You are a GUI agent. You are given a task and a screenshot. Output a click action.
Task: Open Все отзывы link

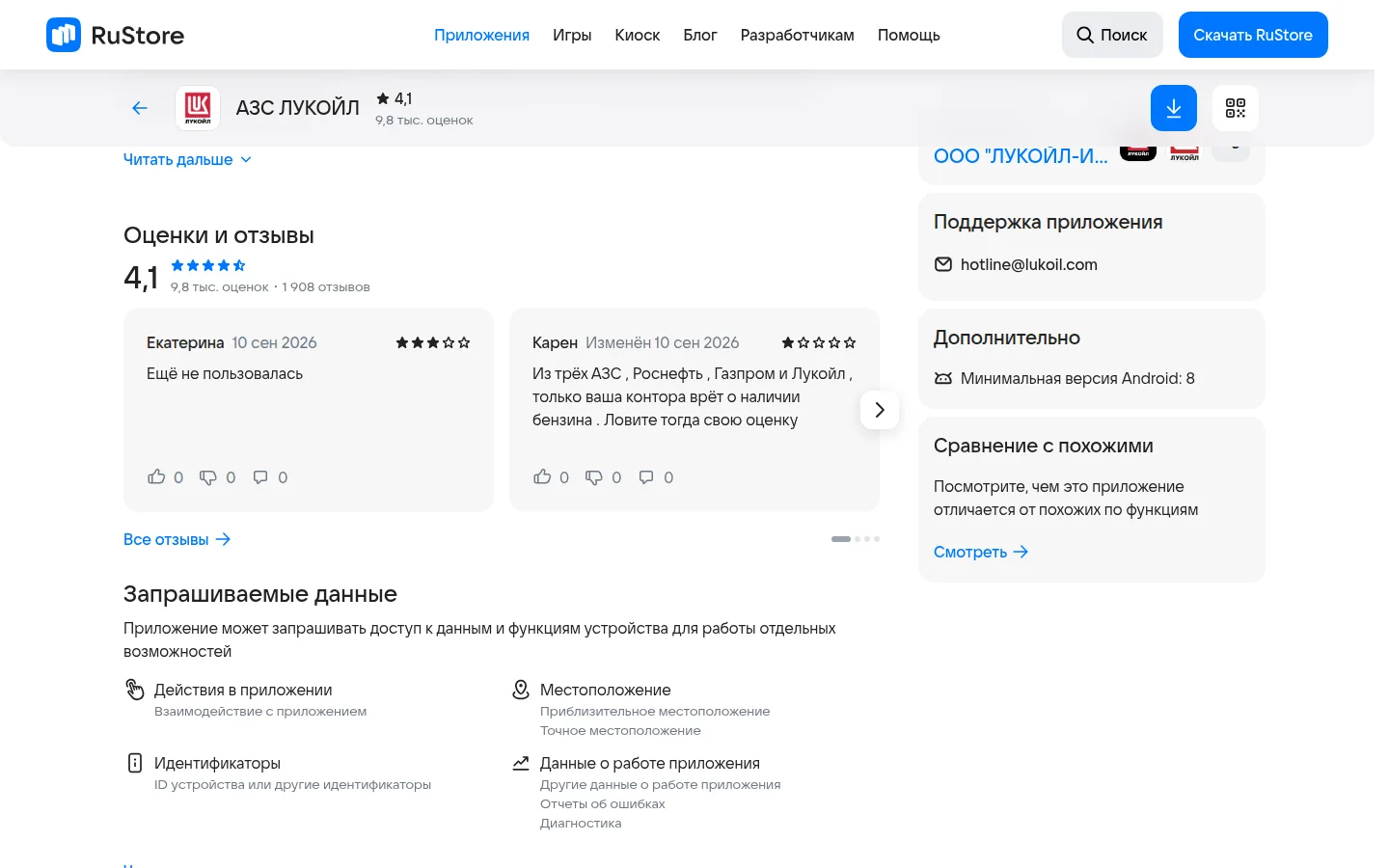[x=177, y=539]
